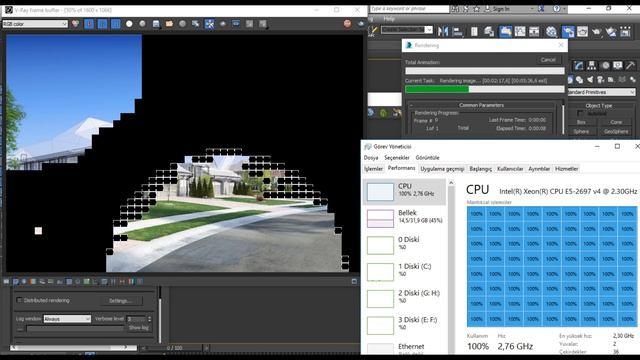Viewport: 640px width, 360px height.
Task: Open the selection set dropdown in main toolbar
Action: tap(407, 30)
